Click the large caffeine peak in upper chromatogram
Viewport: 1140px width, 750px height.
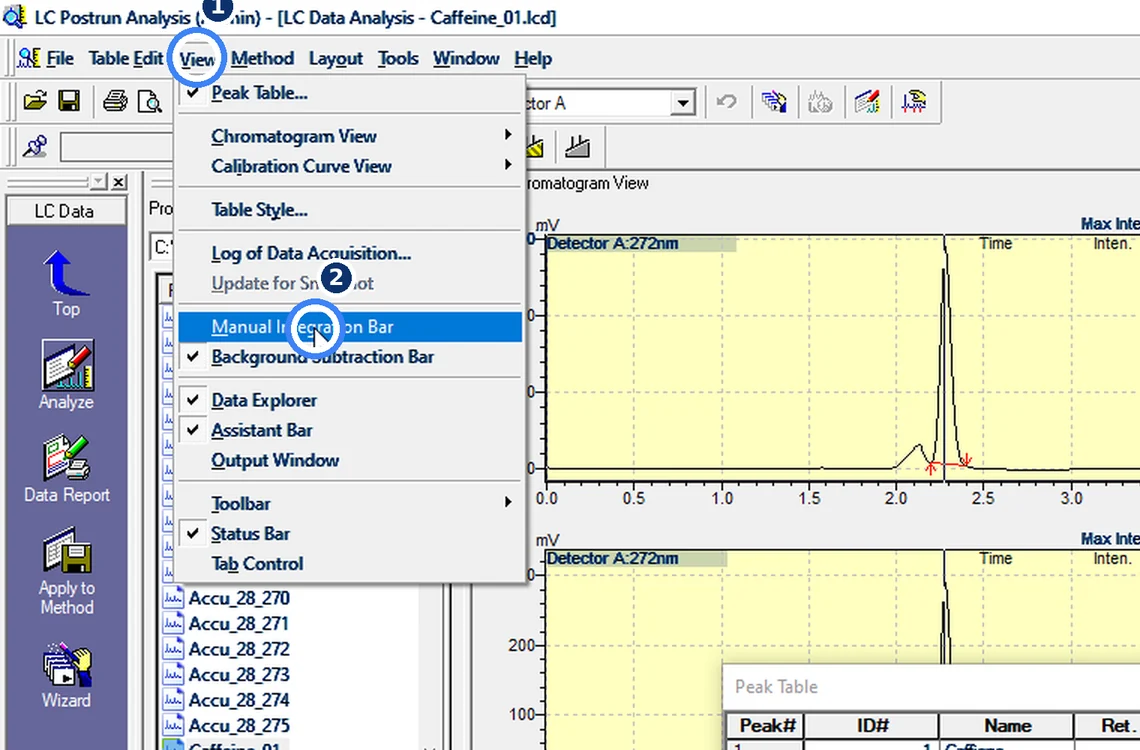pos(946,356)
